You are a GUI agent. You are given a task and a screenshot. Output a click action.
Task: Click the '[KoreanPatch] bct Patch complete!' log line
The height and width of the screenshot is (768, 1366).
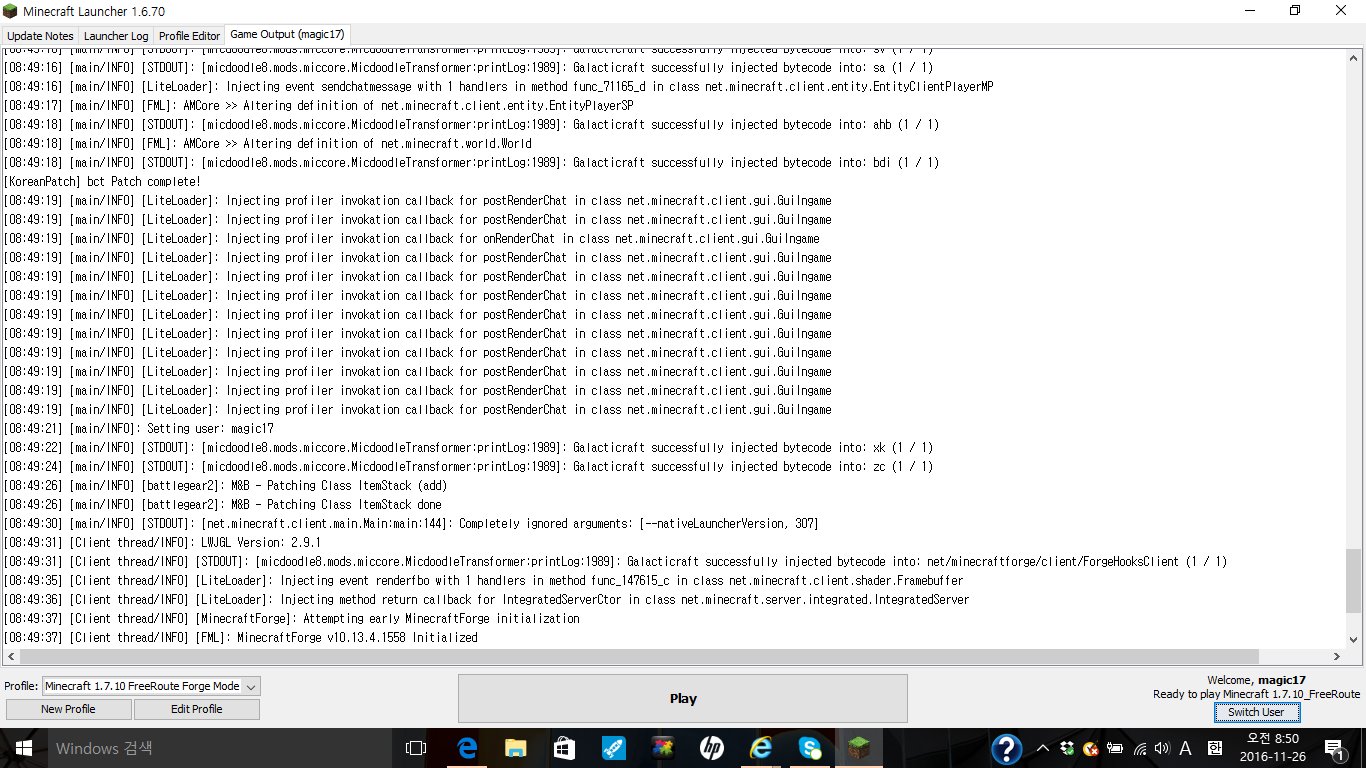(x=102, y=181)
